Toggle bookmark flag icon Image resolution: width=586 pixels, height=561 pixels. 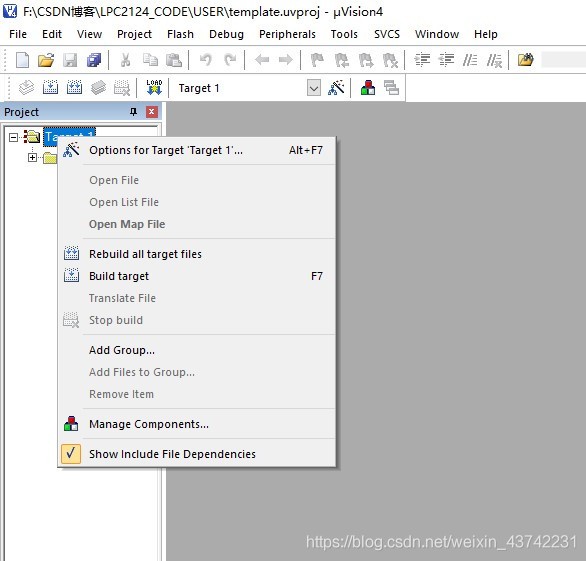(317, 60)
